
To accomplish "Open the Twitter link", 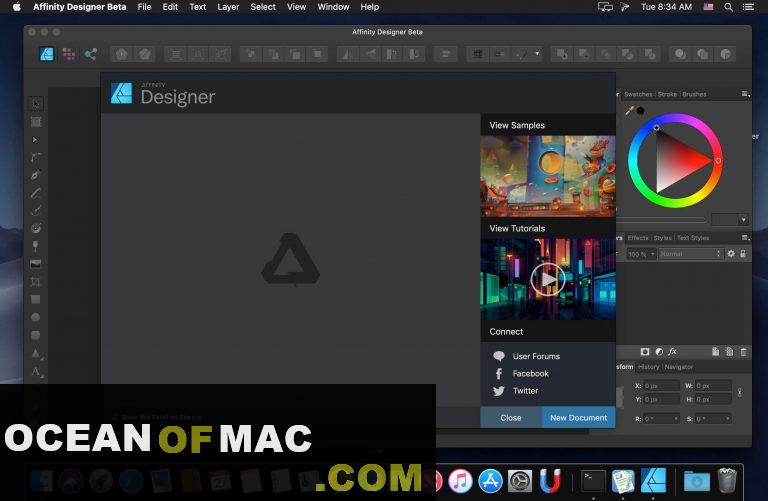I will pyautogui.click(x=525, y=391).
